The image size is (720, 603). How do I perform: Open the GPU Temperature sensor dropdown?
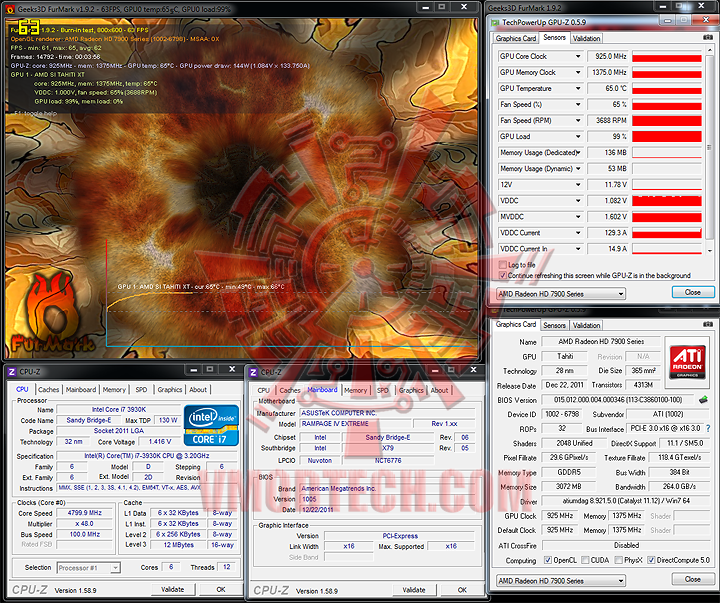point(578,88)
